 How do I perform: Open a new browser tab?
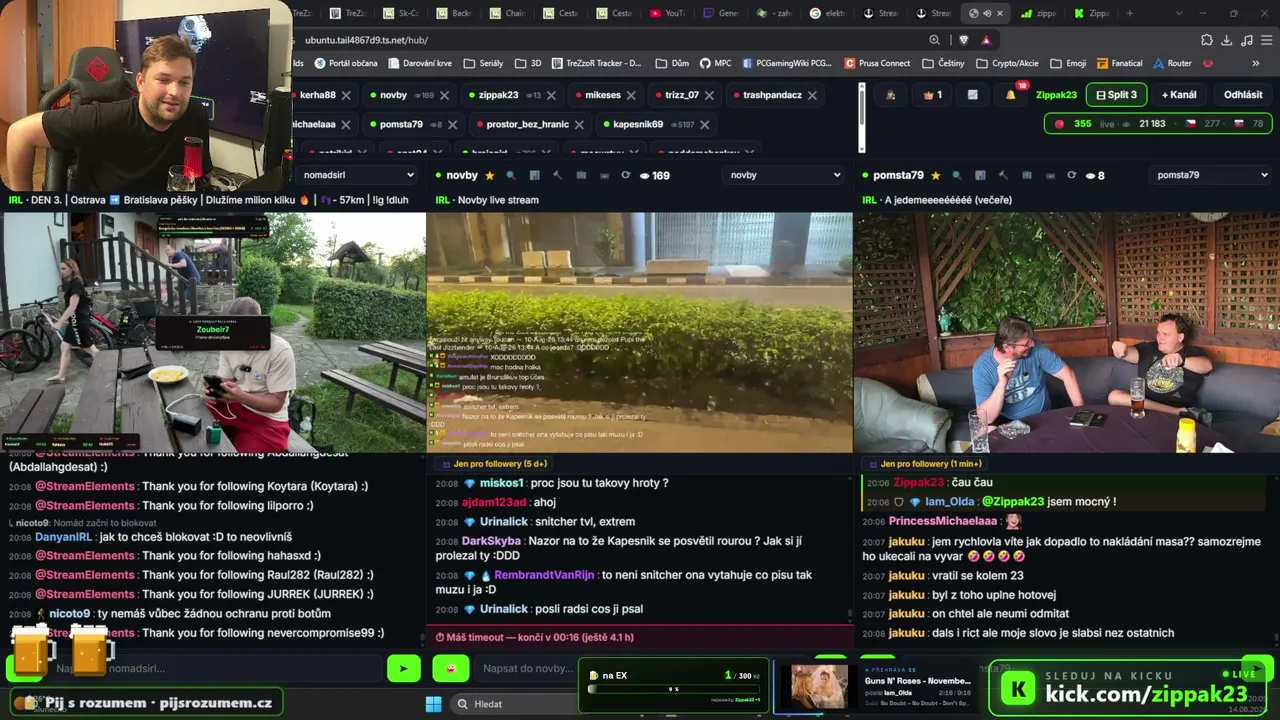1130,13
